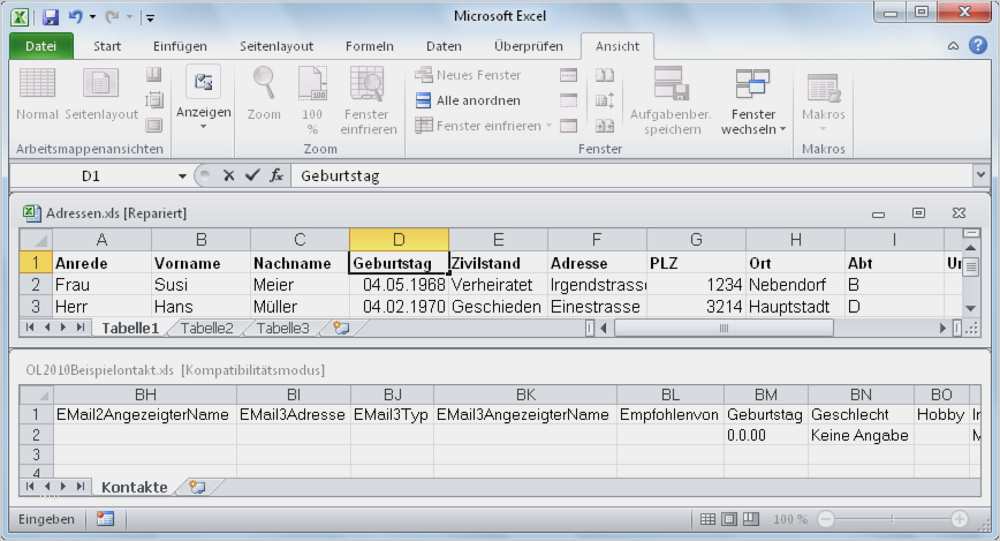The height and width of the screenshot is (541, 1000).
Task: Select Normal view button in status bar
Action: 708,519
